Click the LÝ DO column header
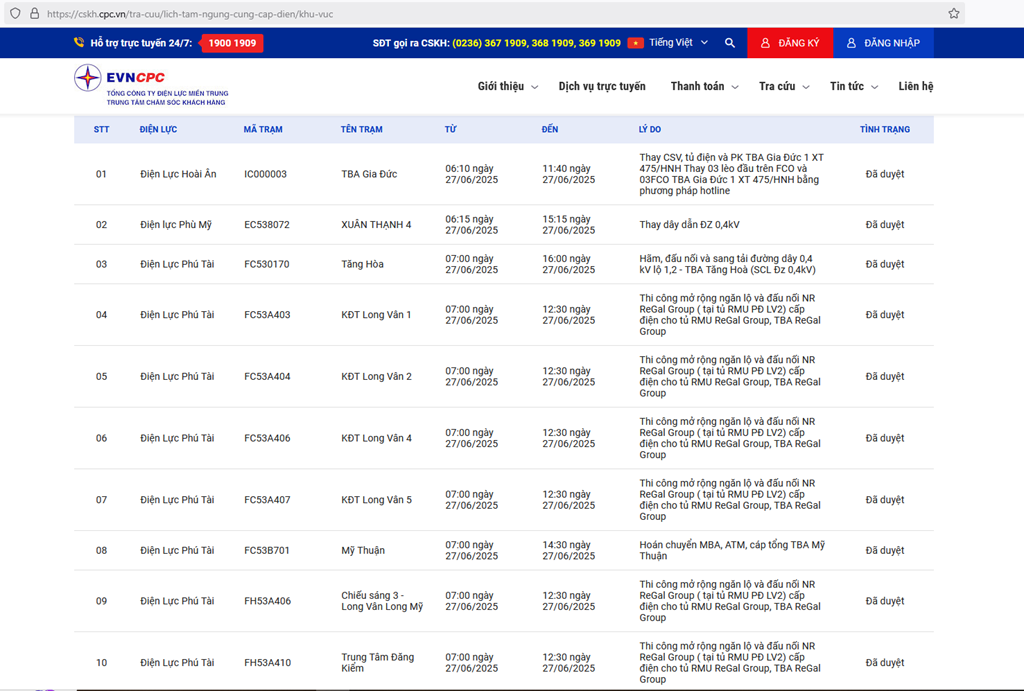 point(650,129)
